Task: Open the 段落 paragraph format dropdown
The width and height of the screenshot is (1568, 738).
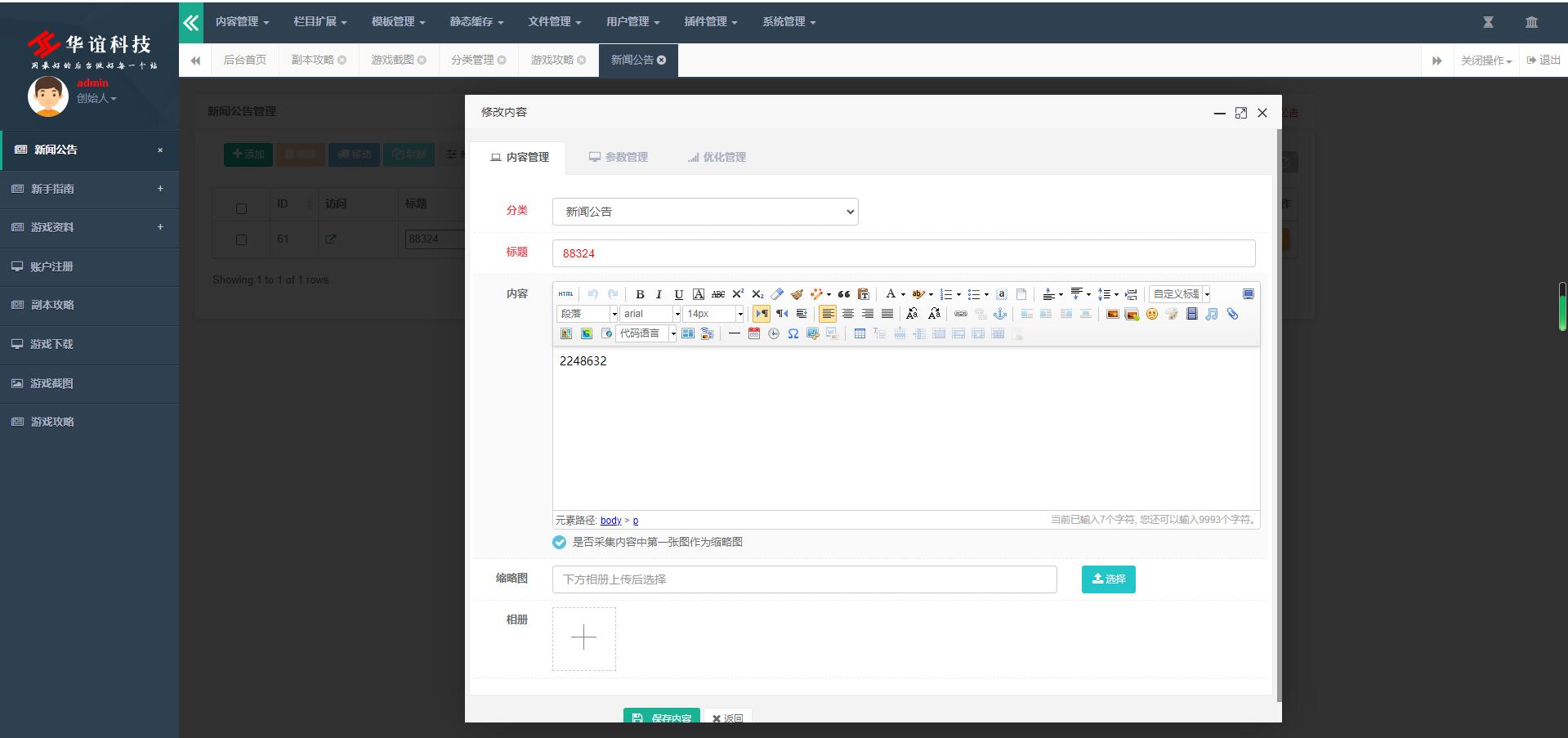Action: click(x=587, y=314)
